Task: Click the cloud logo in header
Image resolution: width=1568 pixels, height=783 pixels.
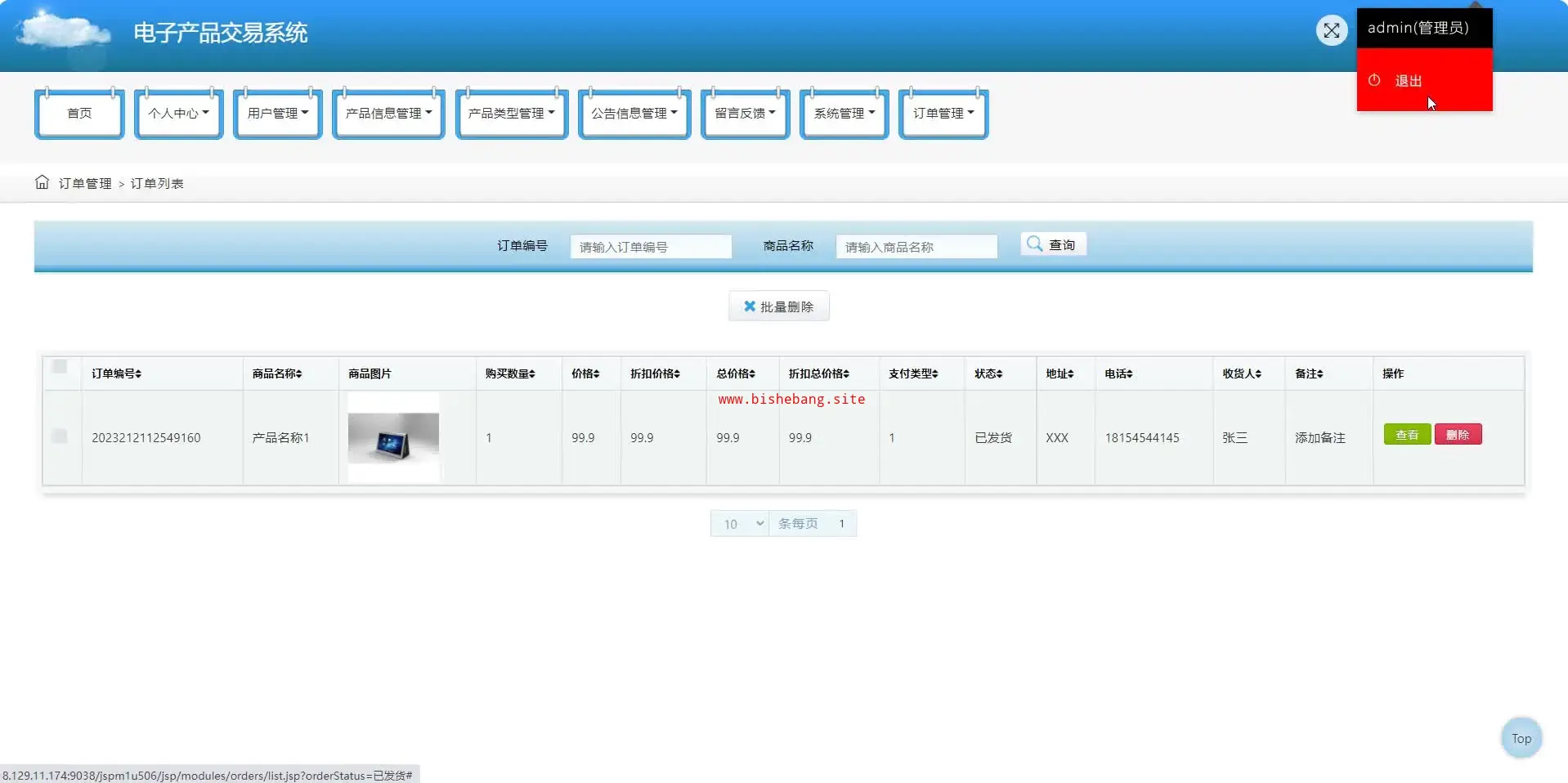Action: (63, 33)
